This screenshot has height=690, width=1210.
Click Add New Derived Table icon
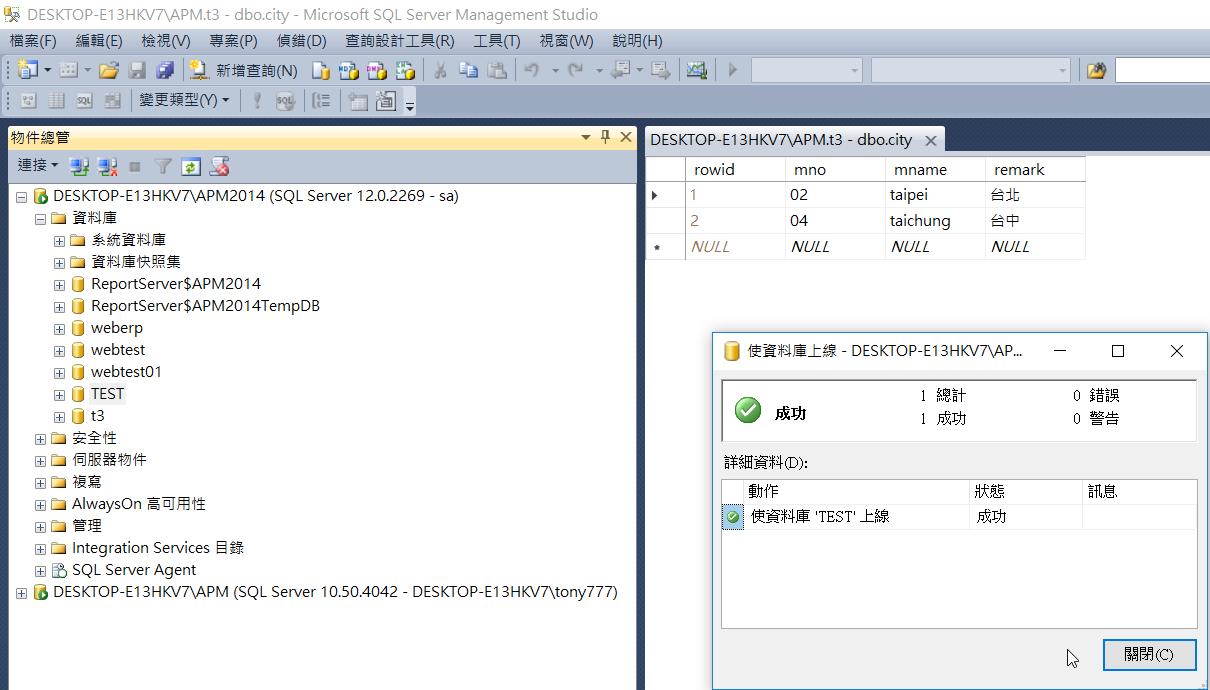[x=386, y=100]
